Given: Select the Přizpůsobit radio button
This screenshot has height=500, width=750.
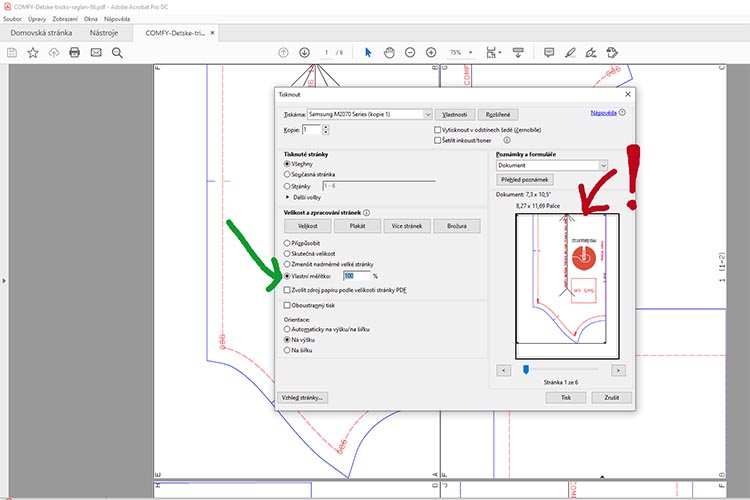Looking at the screenshot, I should (289, 243).
